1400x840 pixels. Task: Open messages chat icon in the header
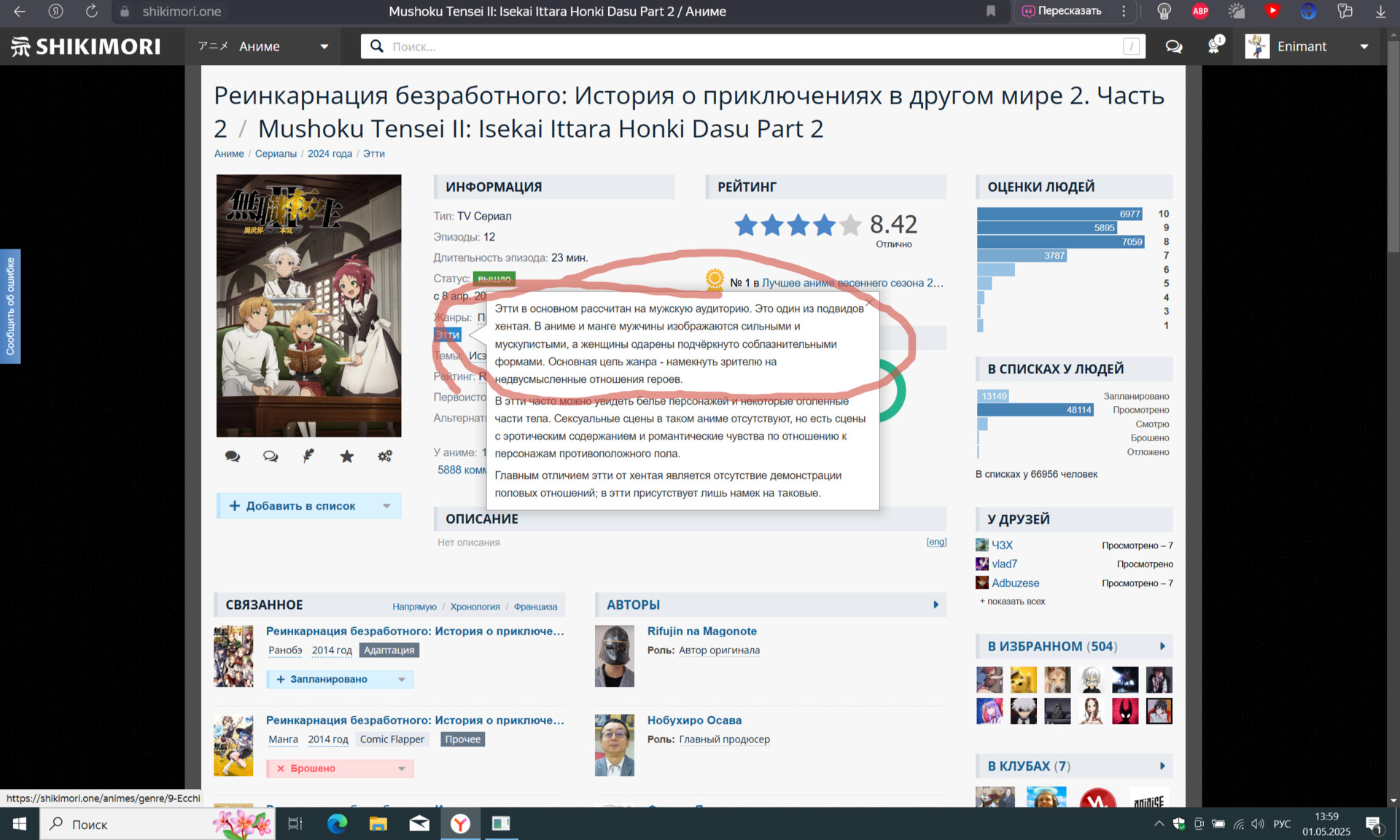click(x=1173, y=47)
